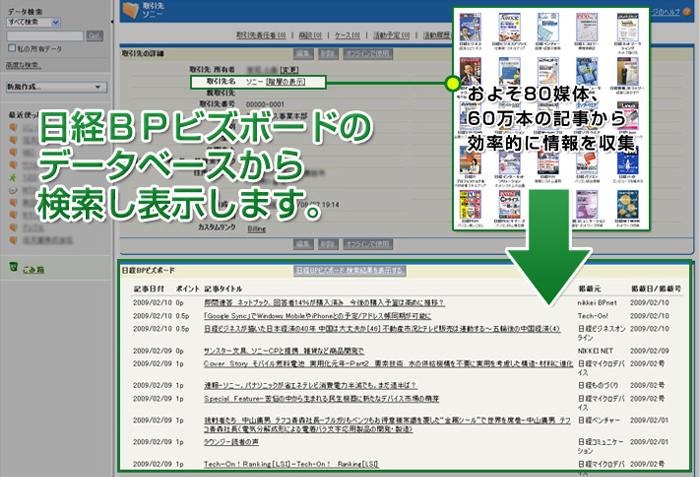Open the 高度な検索... link
The image size is (700, 477).
24,65
